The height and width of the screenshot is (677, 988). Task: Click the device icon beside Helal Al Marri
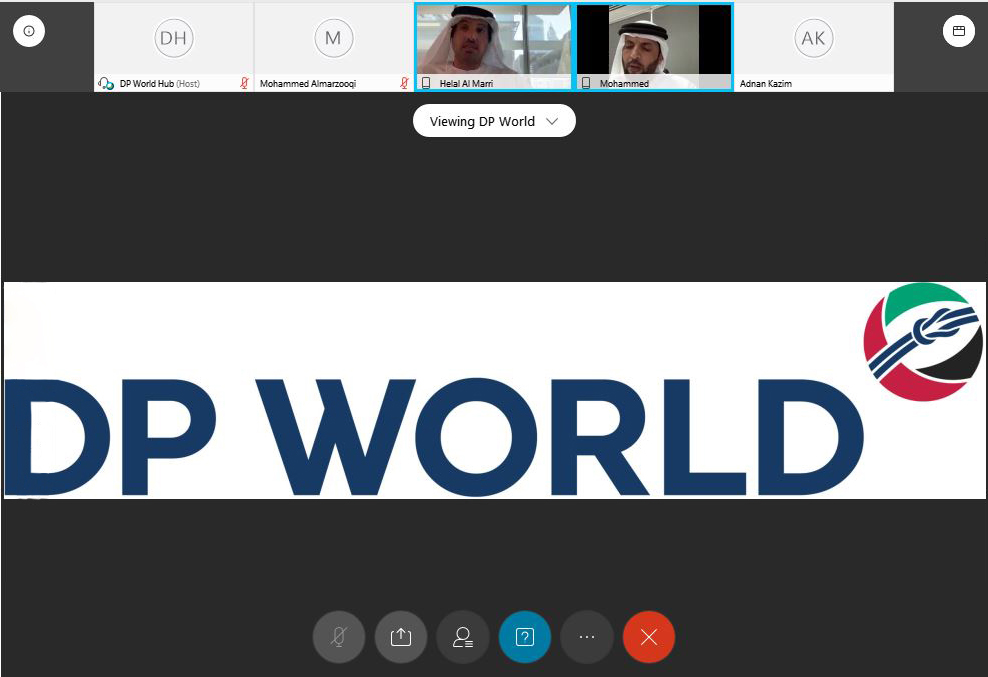point(427,84)
